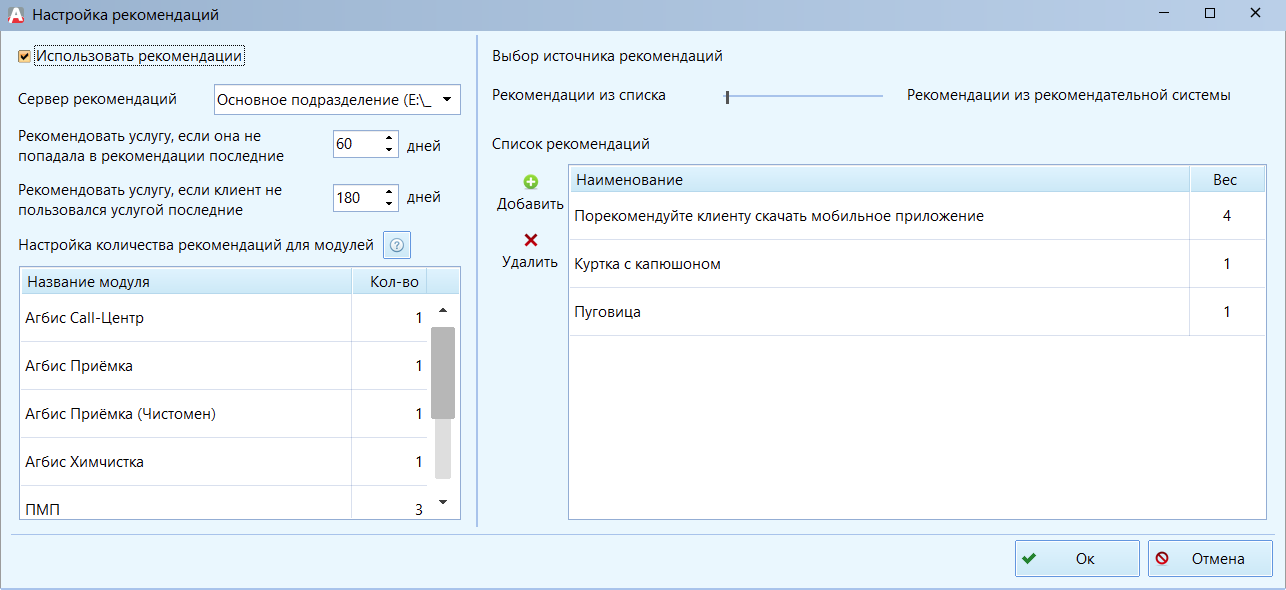The width and height of the screenshot is (1286, 590).
Task: Click the module list scrollbar thumb
Action: pos(443,372)
